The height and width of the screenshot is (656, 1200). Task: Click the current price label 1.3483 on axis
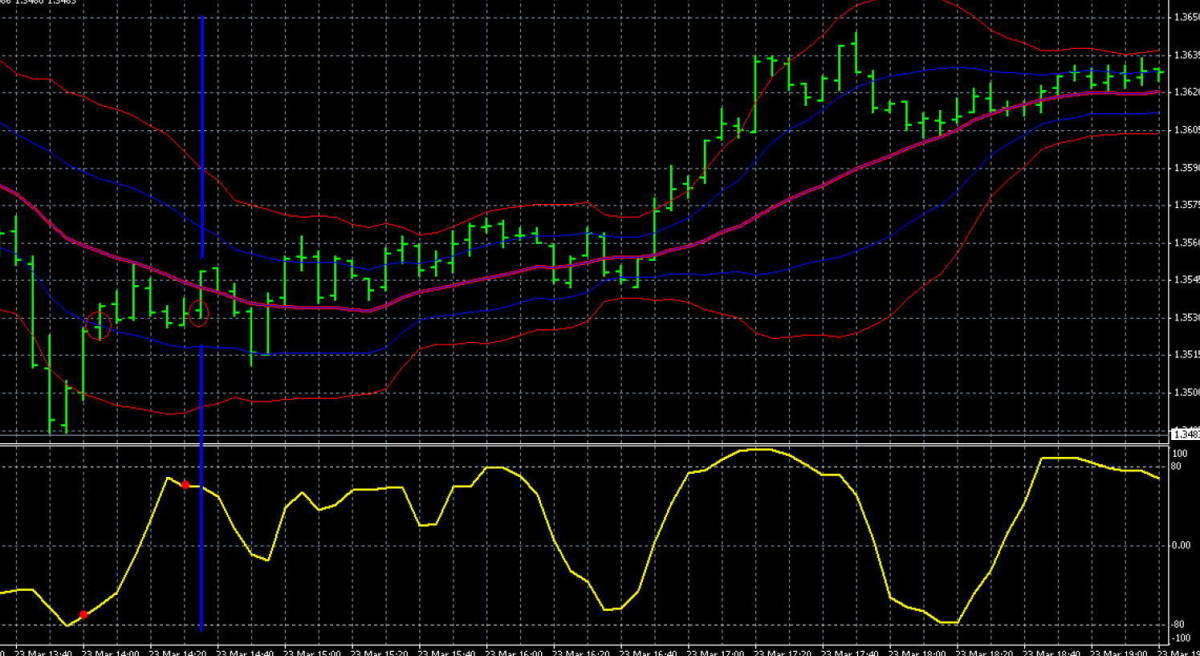1184,434
